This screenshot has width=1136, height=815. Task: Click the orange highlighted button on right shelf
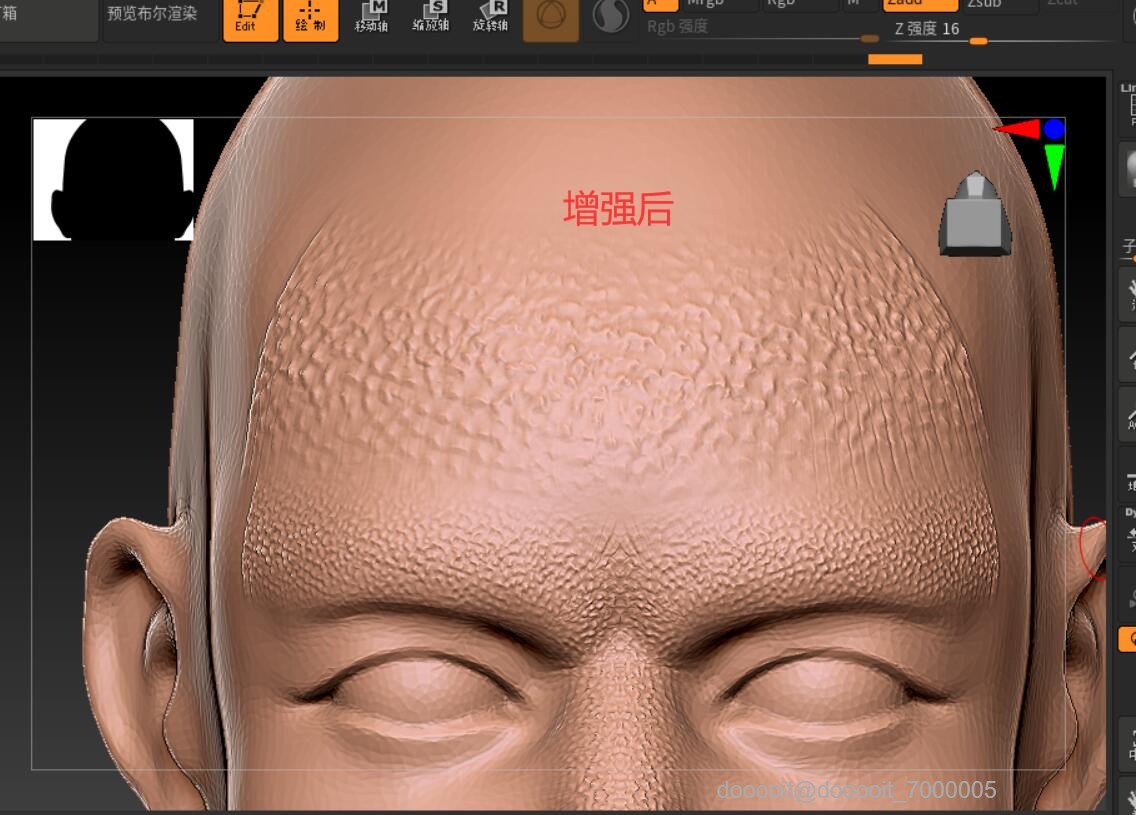pyautogui.click(x=1126, y=638)
